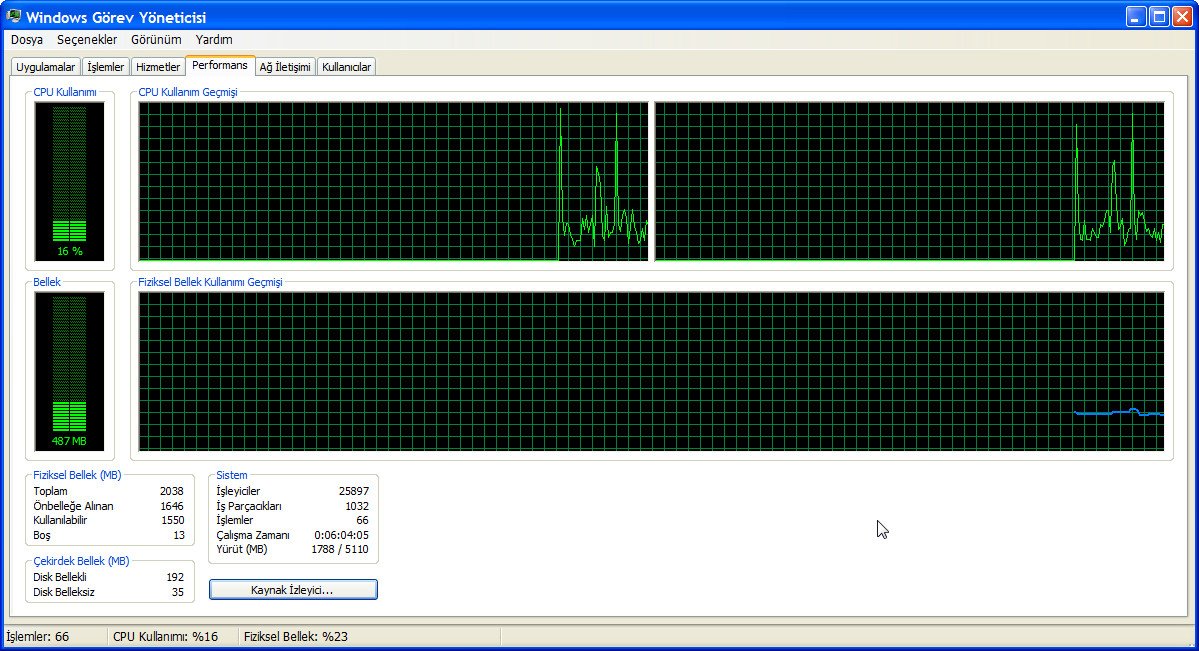
Task: Click the status bar Fiziksel Bellek: %23
Action: point(296,636)
